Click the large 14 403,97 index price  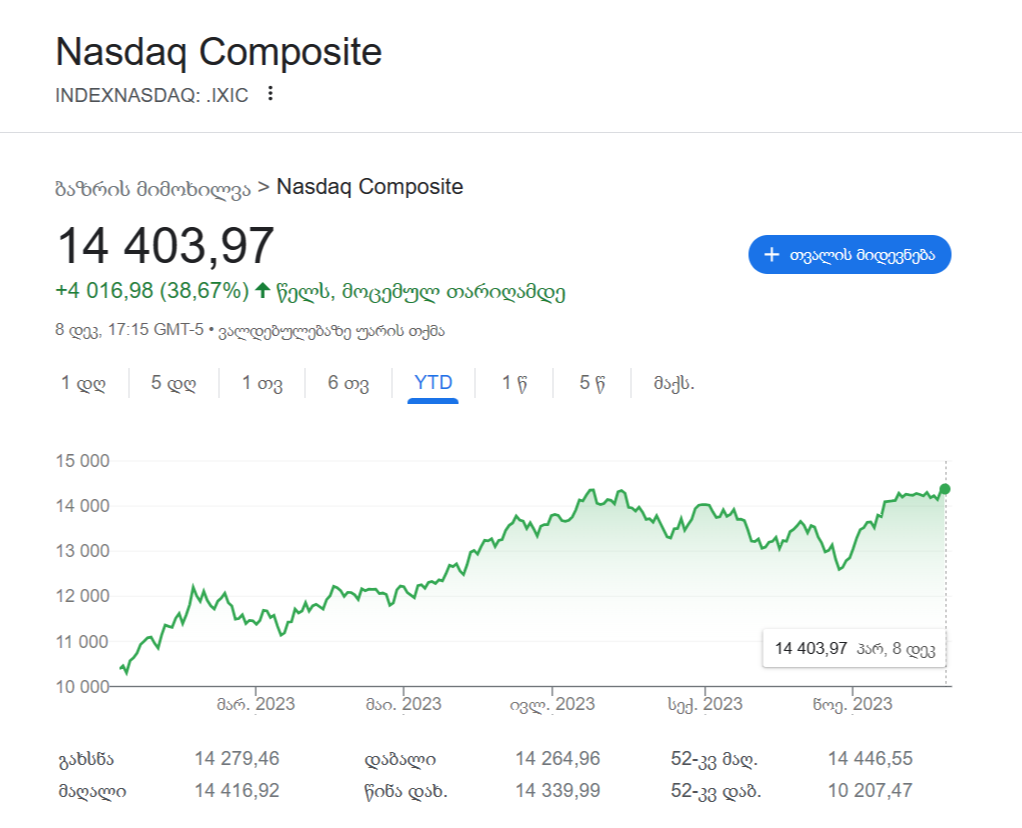point(165,246)
